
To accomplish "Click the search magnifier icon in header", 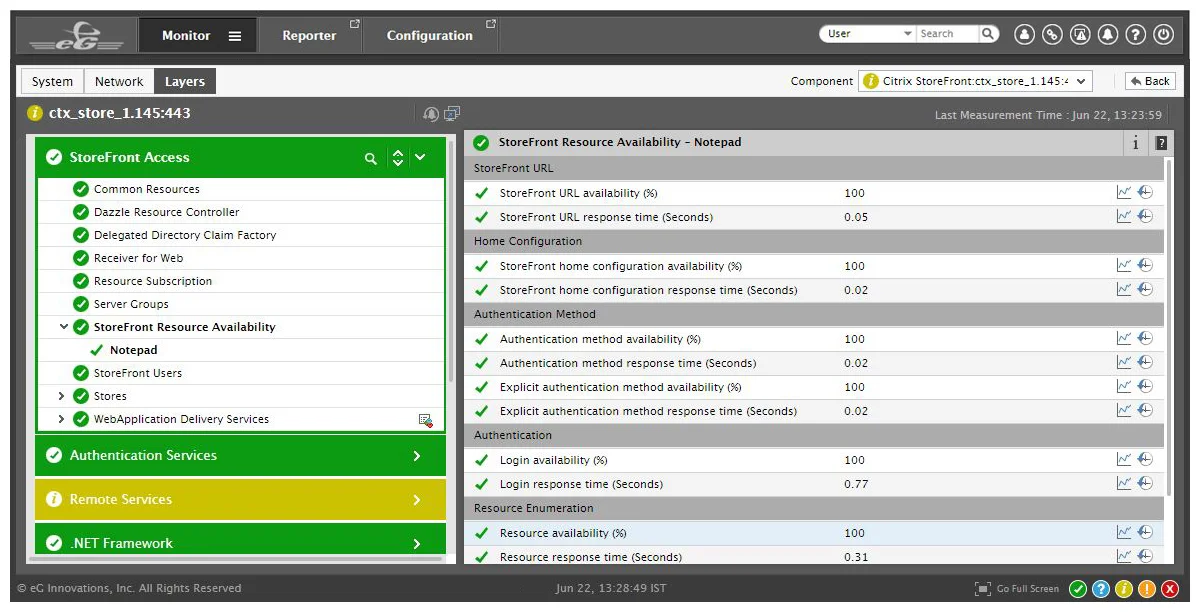I will click(x=988, y=34).
